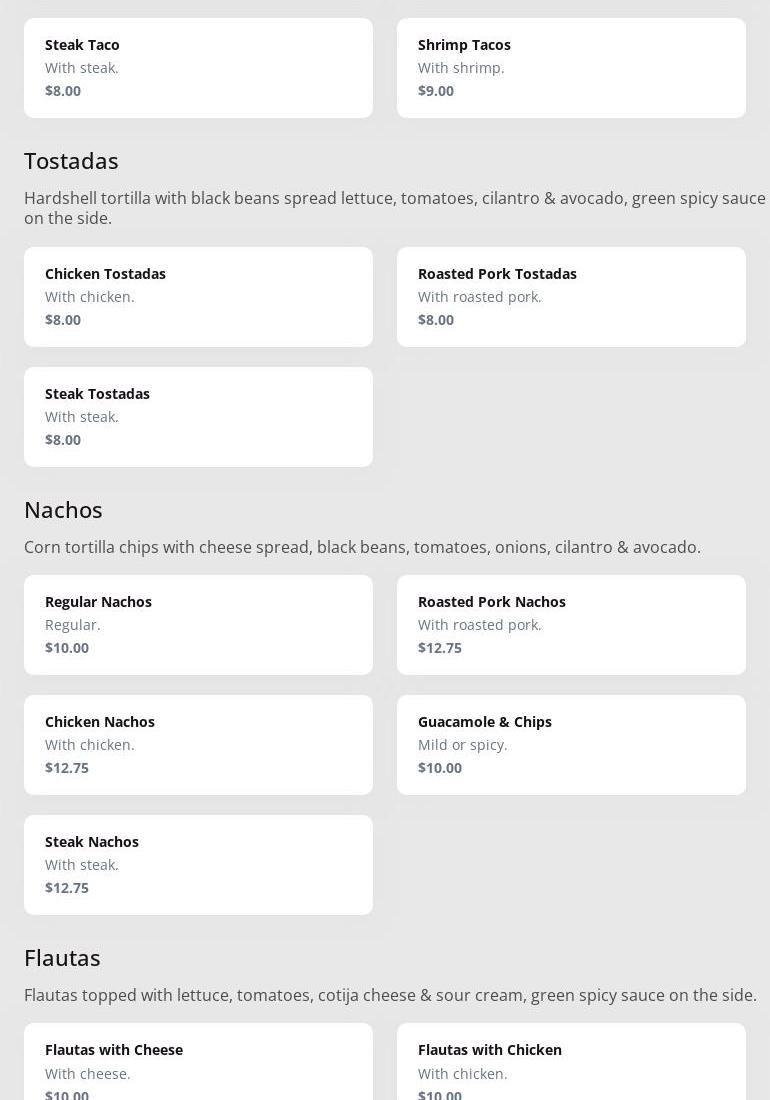
Task: Open the Roasted Pork Nachos item
Action: click(571, 624)
